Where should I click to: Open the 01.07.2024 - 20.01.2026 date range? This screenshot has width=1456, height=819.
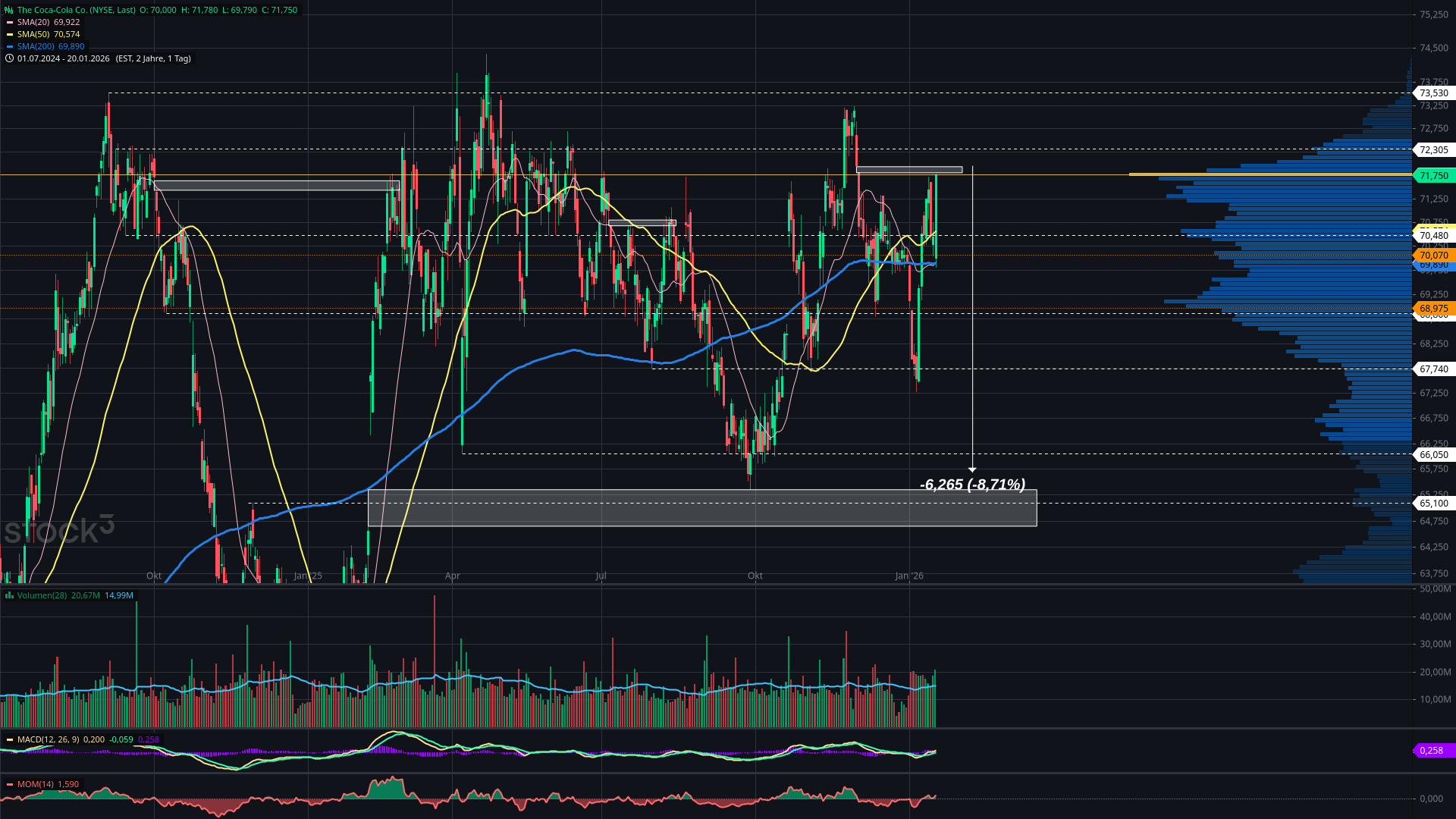click(x=63, y=58)
